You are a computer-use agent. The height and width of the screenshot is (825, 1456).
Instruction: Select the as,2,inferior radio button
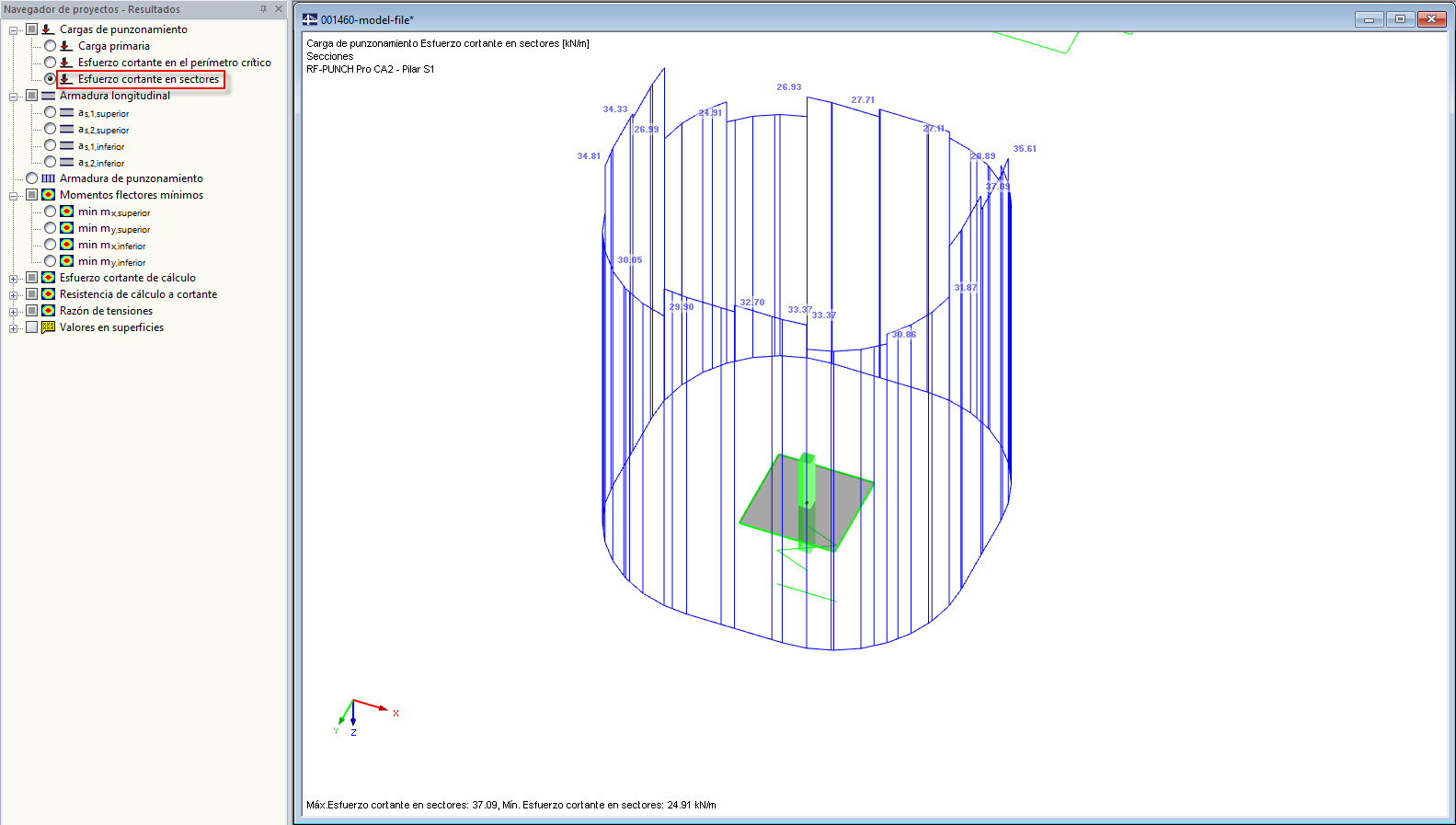click(50, 162)
